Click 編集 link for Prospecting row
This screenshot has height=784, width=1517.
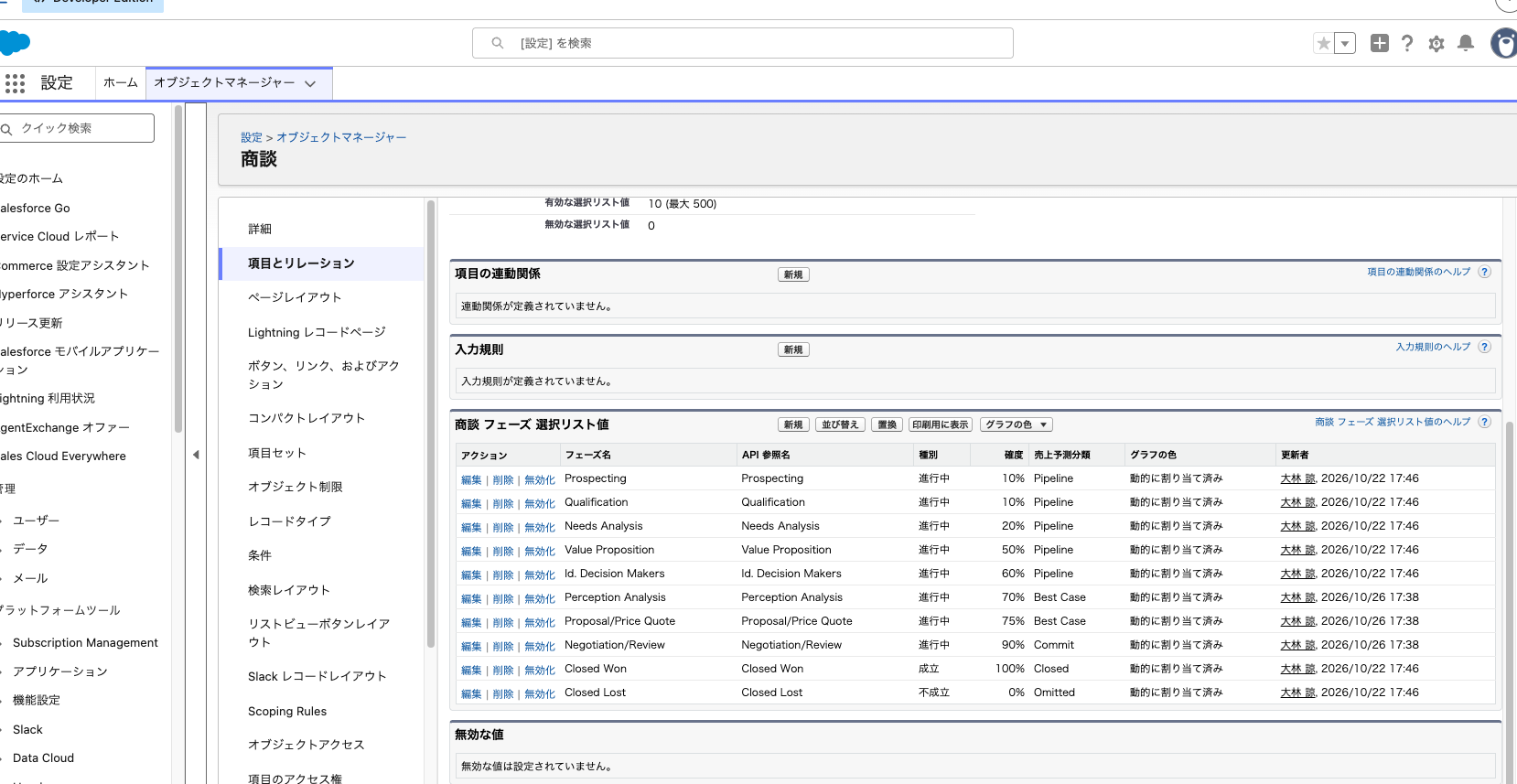tap(471, 479)
